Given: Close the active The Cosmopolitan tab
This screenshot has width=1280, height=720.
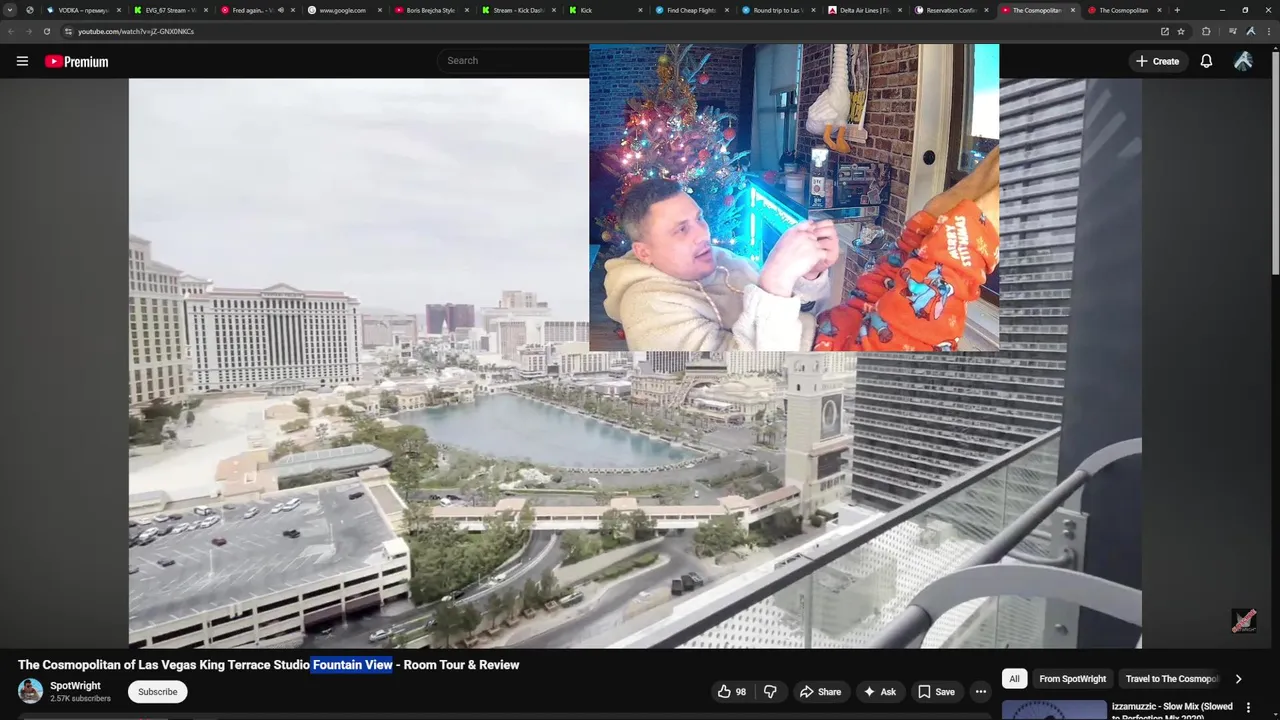Looking at the screenshot, I should point(1074,10).
